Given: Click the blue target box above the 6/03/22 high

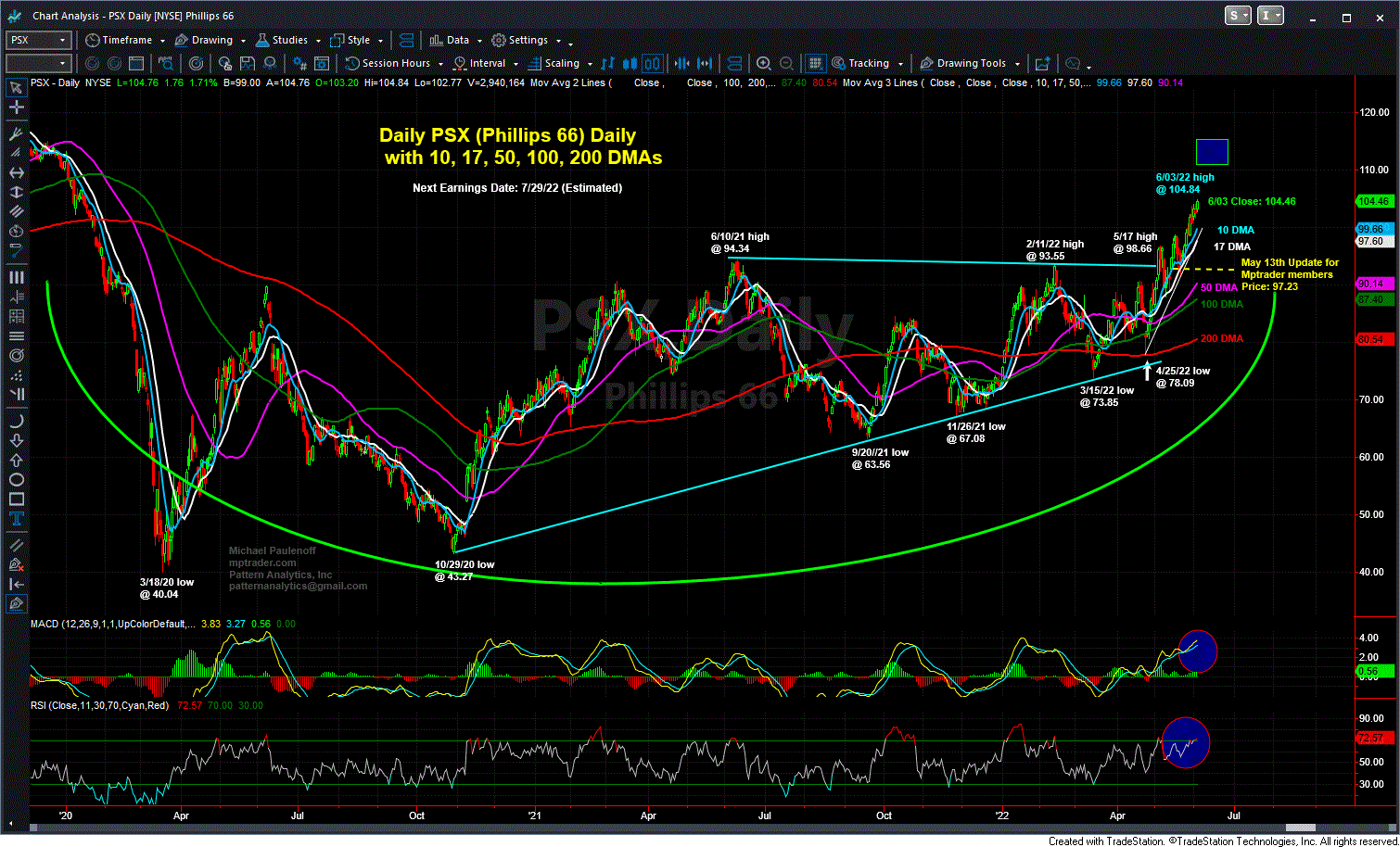Looking at the screenshot, I should (x=1212, y=151).
